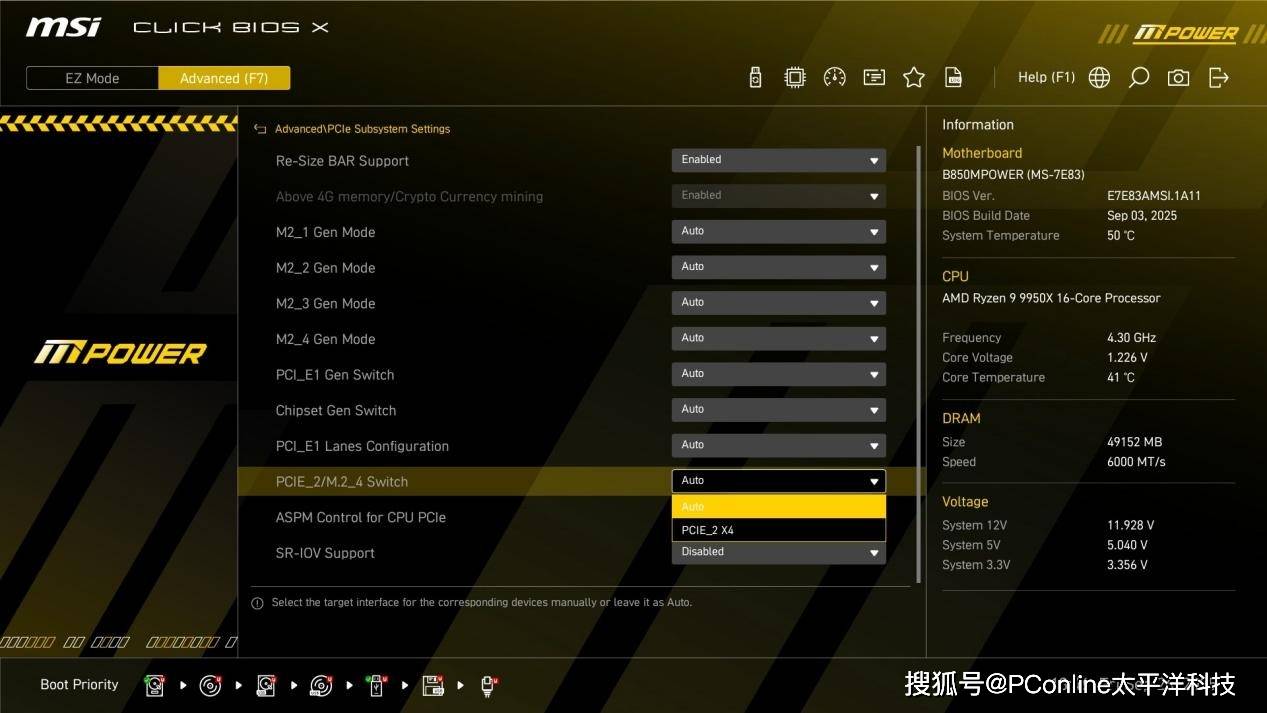The height and width of the screenshot is (713, 1267).
Task: Open the PCI_E1 Gen Switch dropdown
Action: [x=779, y=374]
